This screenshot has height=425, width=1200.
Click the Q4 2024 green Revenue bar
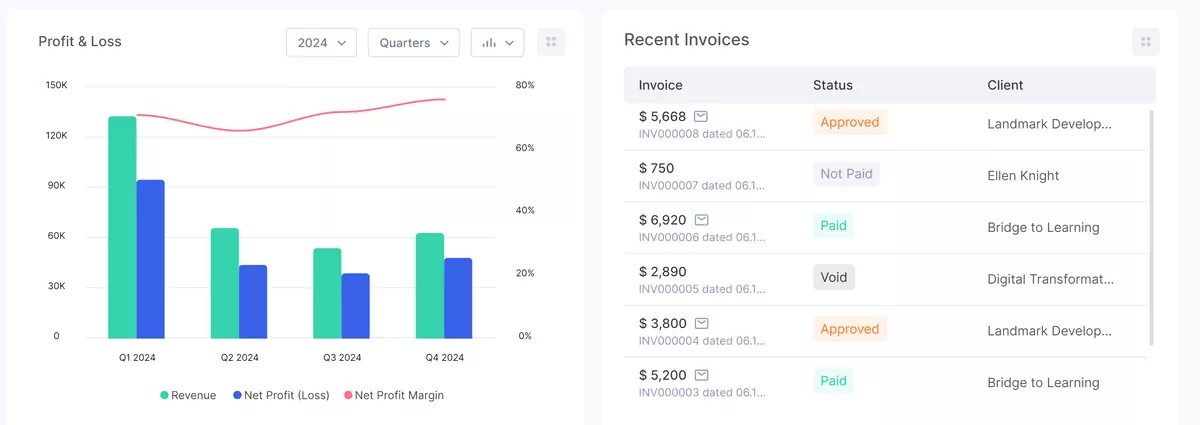coord(430,285)
